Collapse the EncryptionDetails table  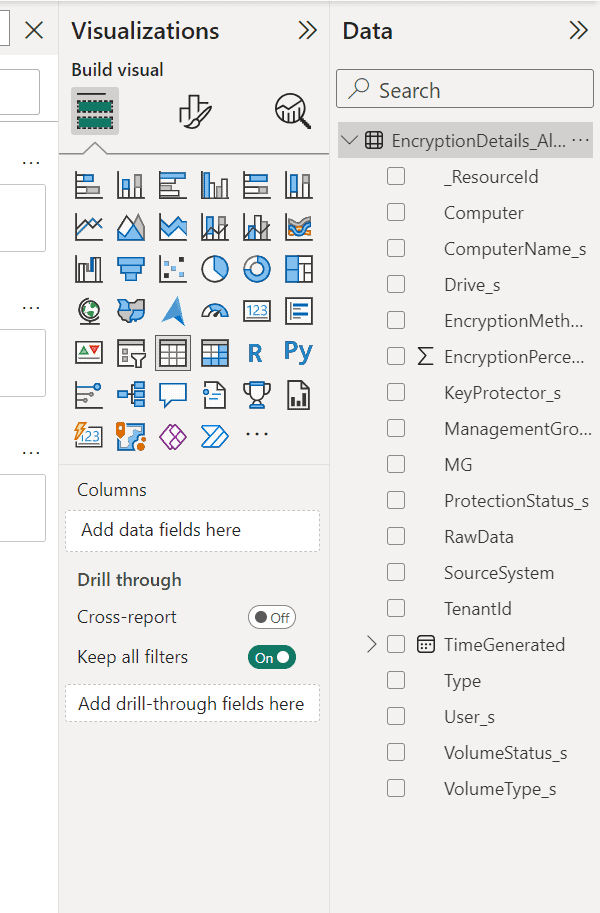pos(349,141)
